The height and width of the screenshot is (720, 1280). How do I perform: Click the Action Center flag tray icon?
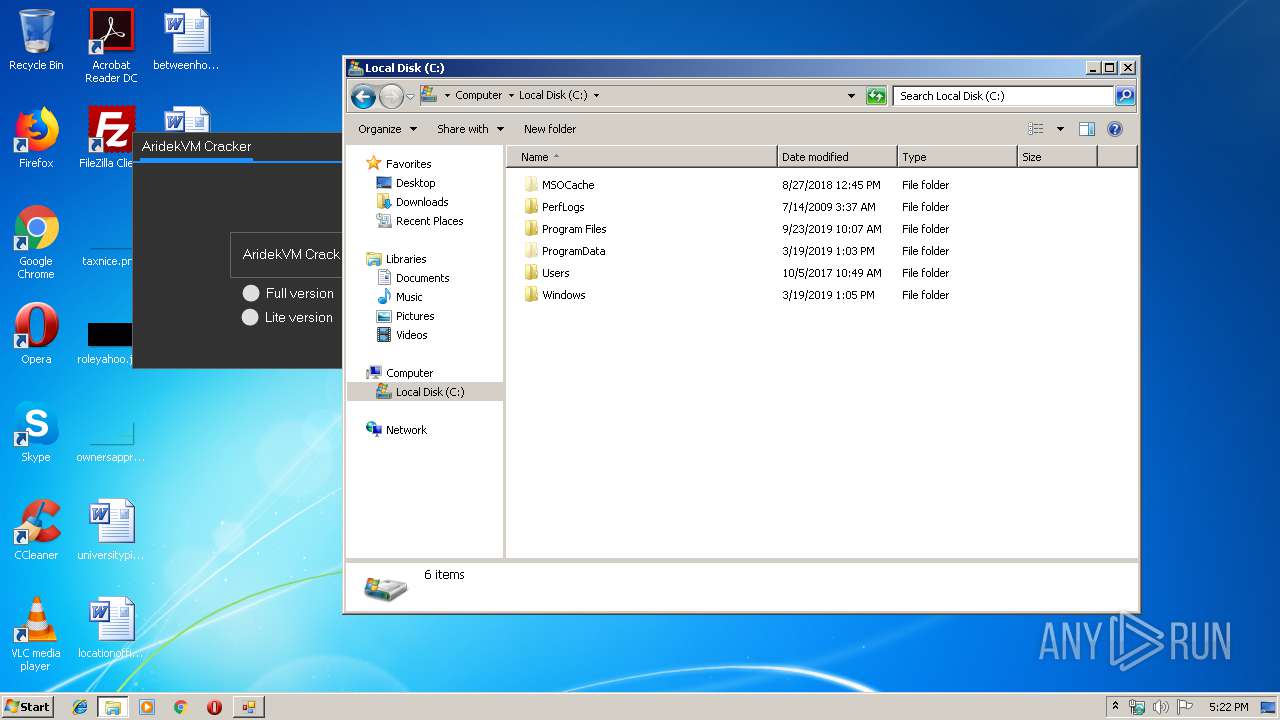1185,707
